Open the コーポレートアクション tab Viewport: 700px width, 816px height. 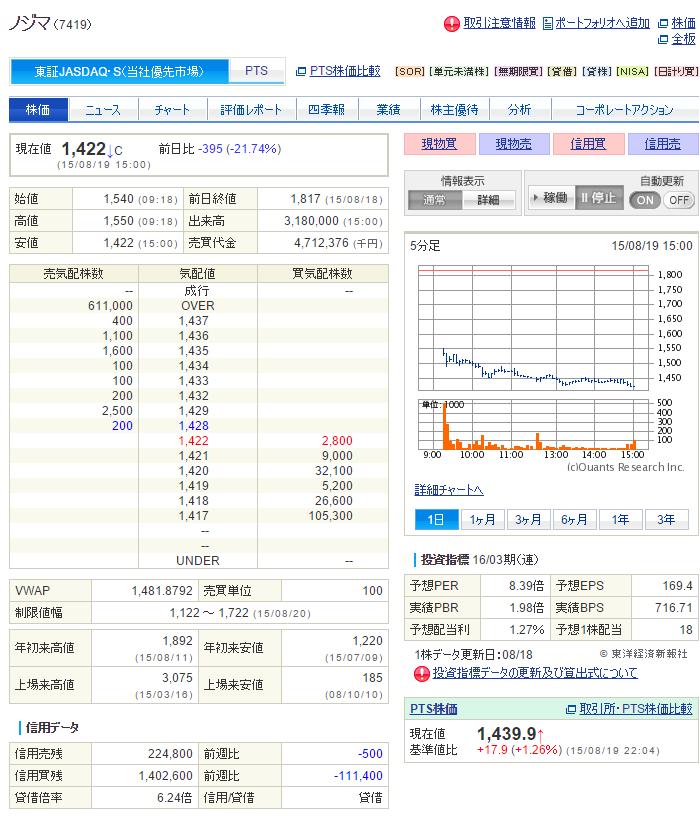625,110
